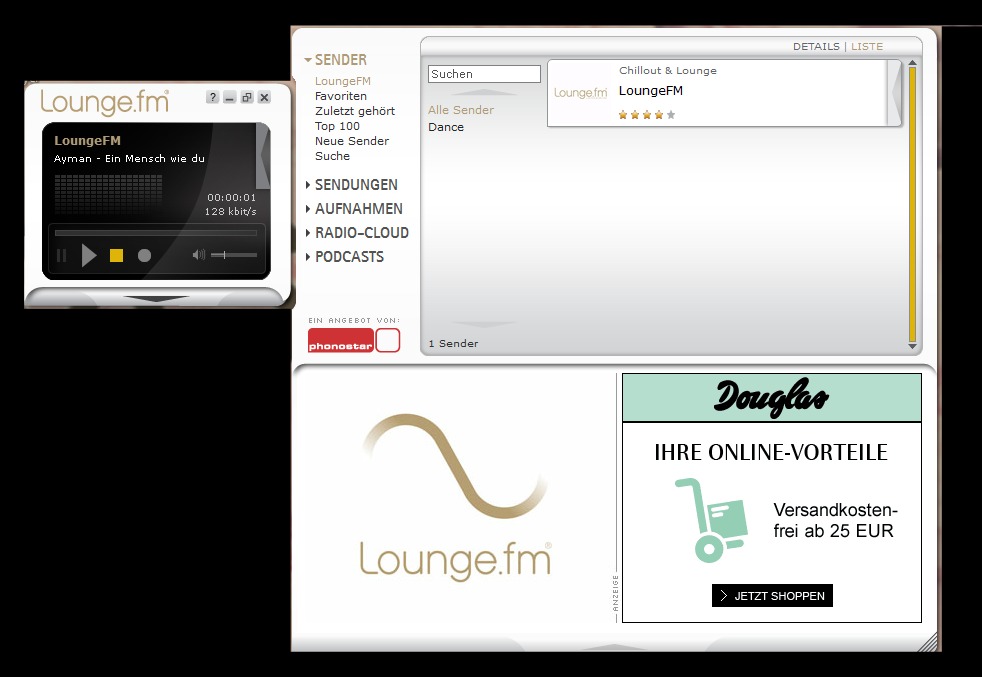
Task: Switch to LISTE view
Action: click(867, 46)
